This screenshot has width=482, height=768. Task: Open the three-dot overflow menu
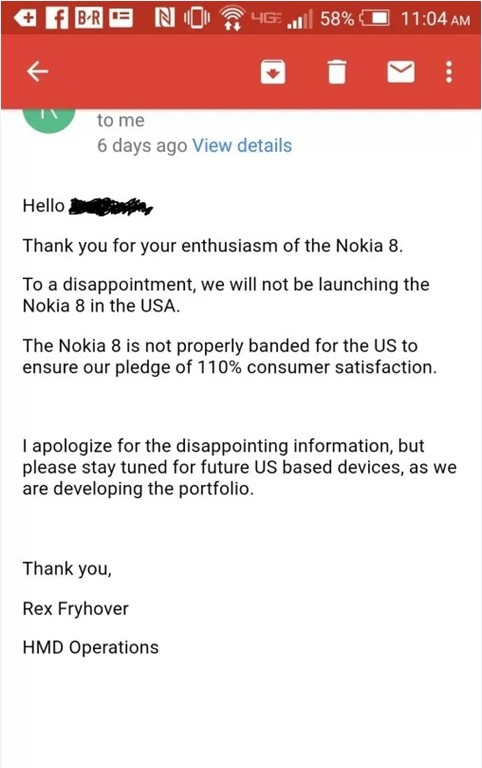tap(449, 72)
